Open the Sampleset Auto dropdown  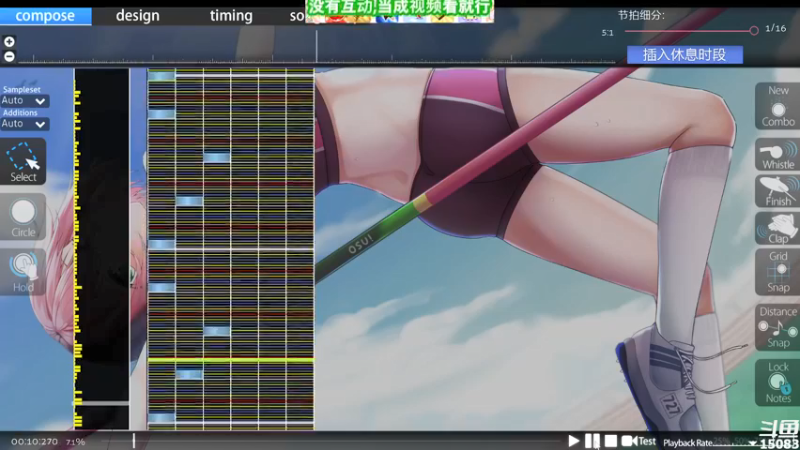pyautogui.click(x=24, y=101)
